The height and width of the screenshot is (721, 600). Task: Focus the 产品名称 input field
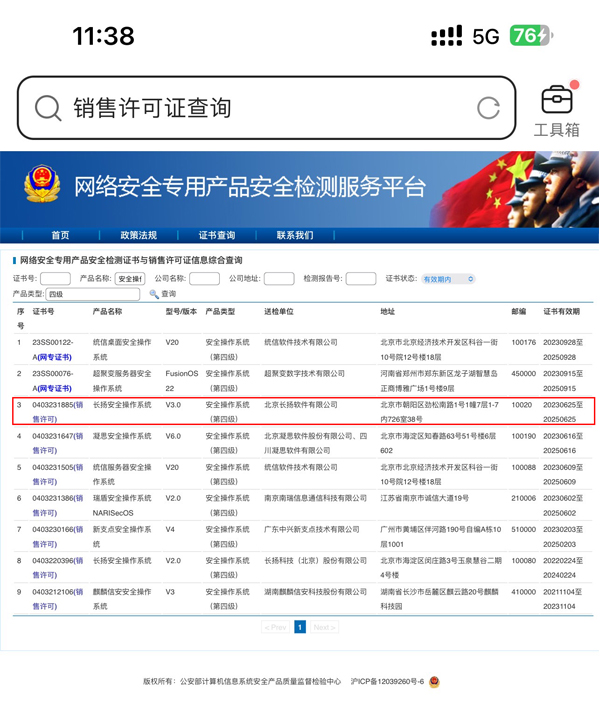coord(130,279)
